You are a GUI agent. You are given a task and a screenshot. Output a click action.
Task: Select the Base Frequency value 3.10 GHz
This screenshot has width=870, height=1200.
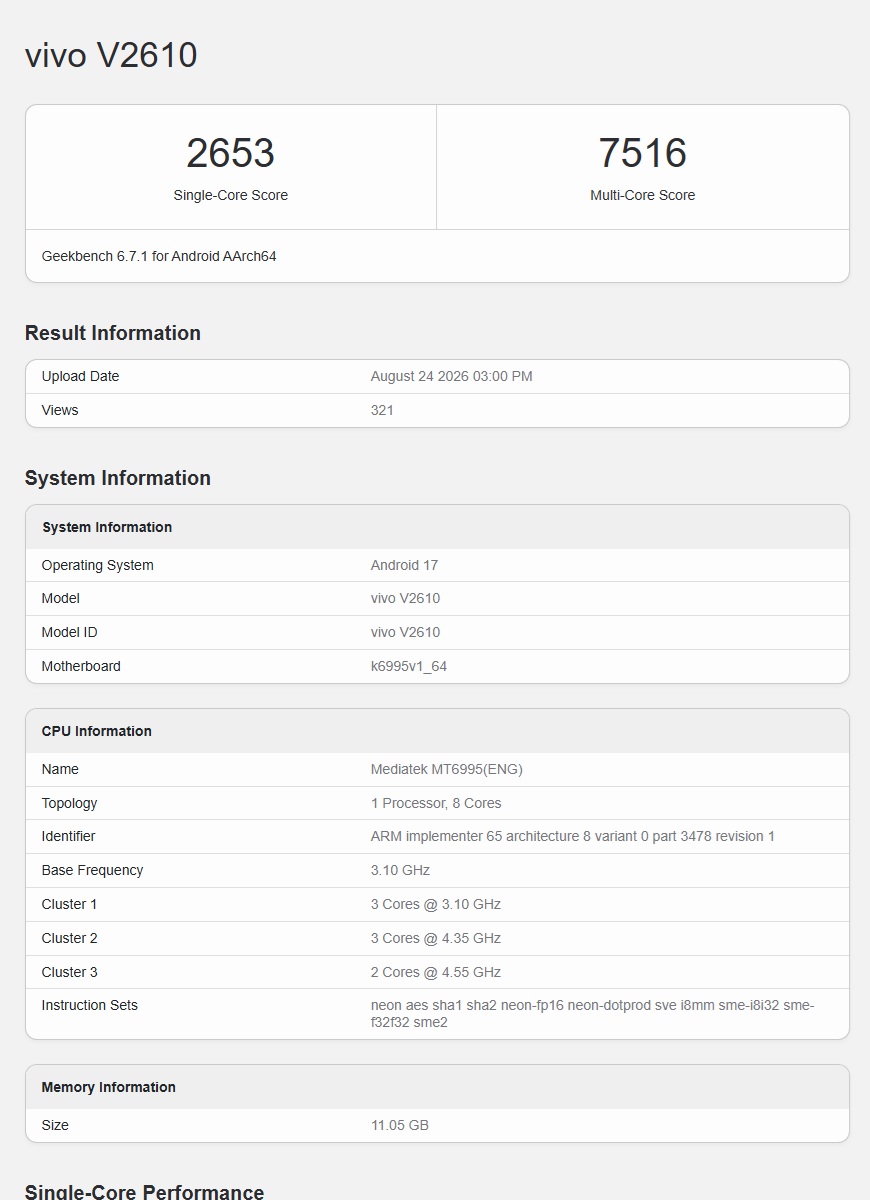[400, 870]
